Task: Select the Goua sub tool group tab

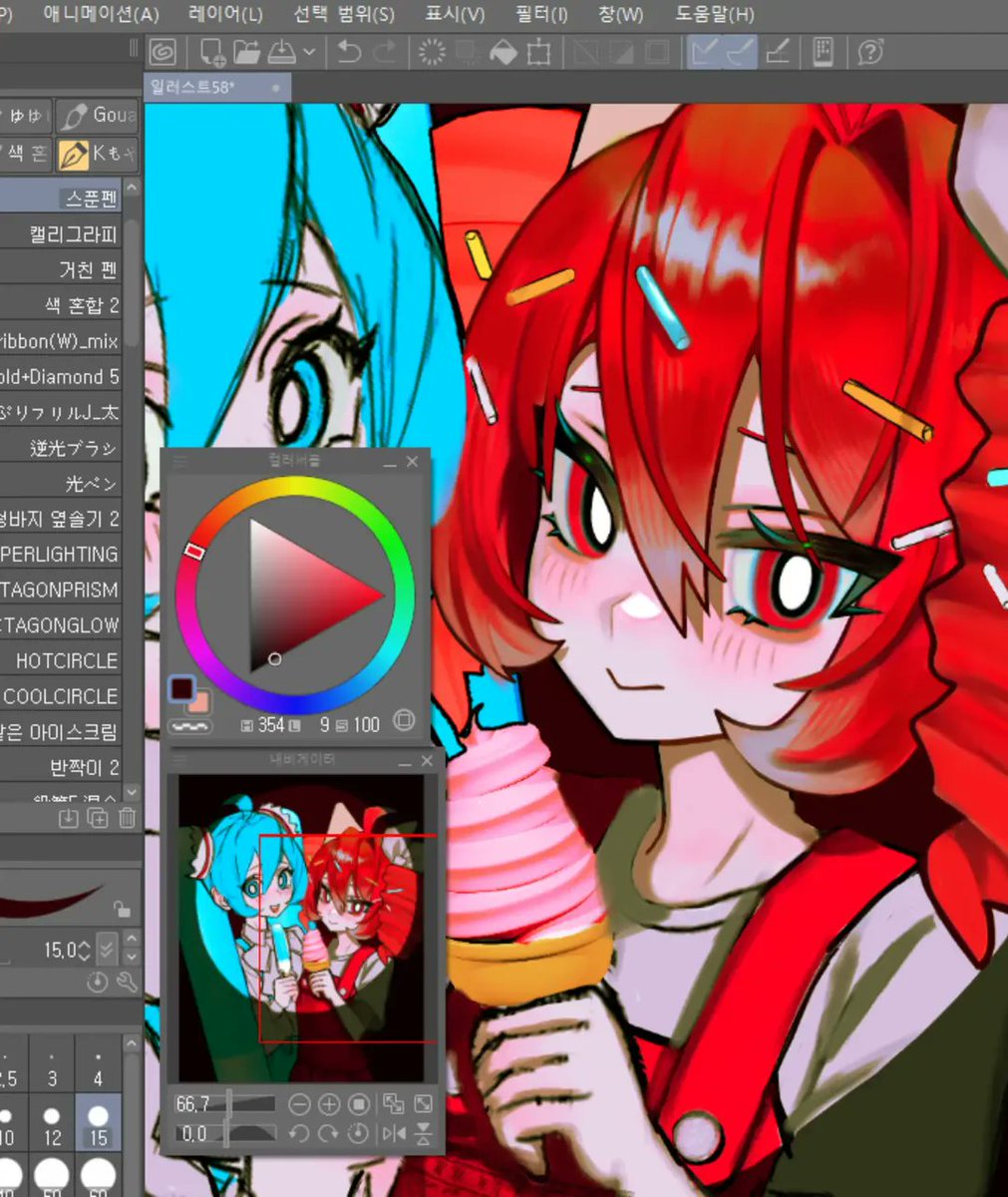Action: coord(98,116)
